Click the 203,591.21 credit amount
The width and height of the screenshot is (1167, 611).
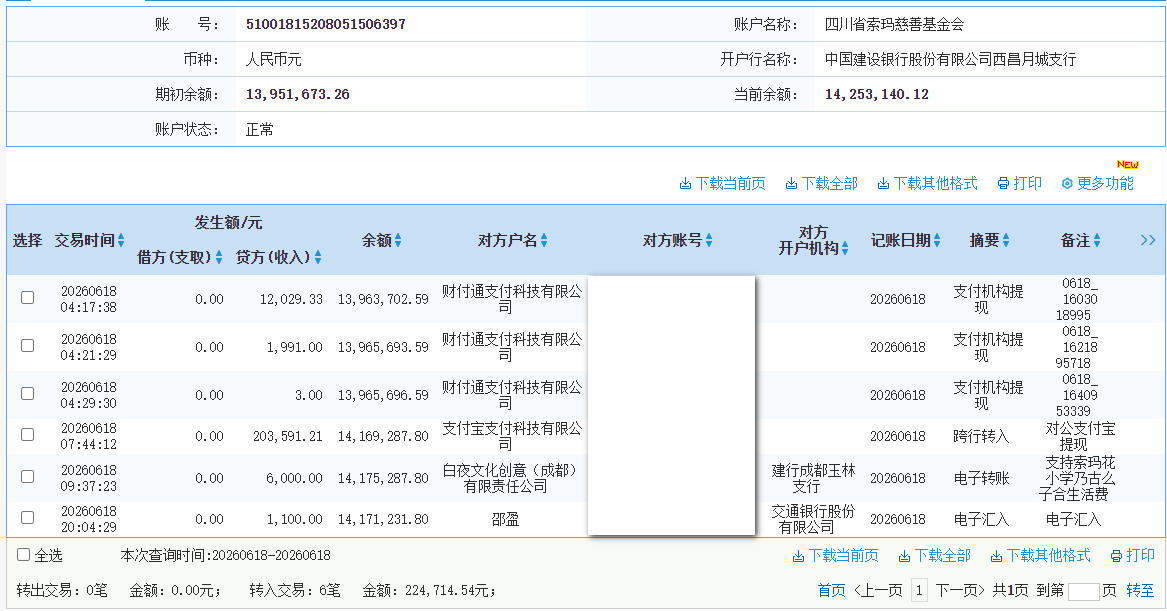click(x=288, y=436)
